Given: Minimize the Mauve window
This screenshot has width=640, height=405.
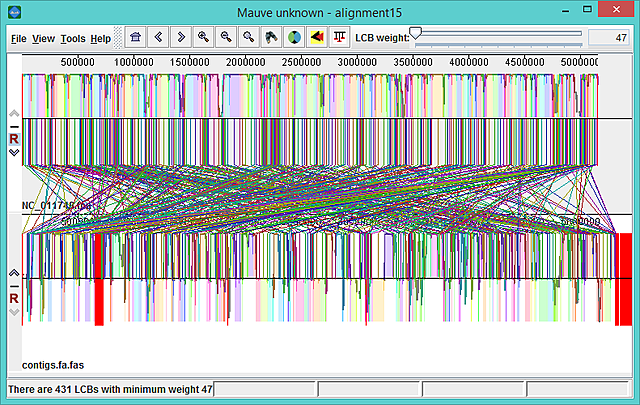Looking at the screenshot, I should (x=566, y=11).
